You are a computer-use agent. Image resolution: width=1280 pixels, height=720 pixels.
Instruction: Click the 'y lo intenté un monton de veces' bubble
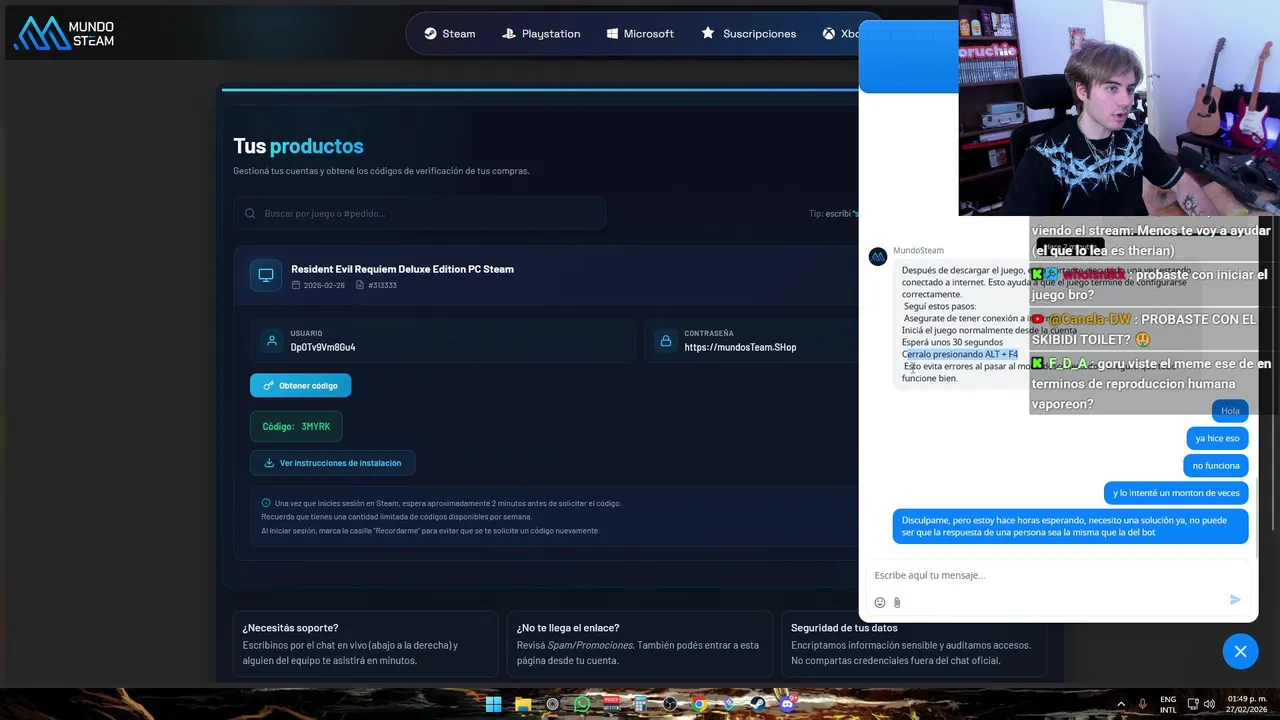pyautogui.click(x=1176, y=492)
